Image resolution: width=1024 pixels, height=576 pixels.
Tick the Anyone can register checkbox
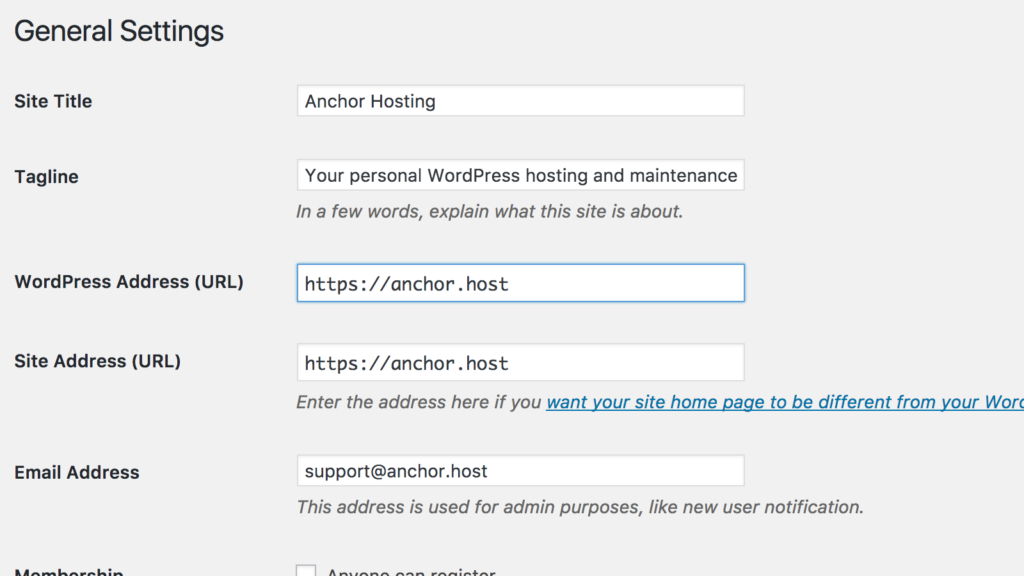pos(306,572)
